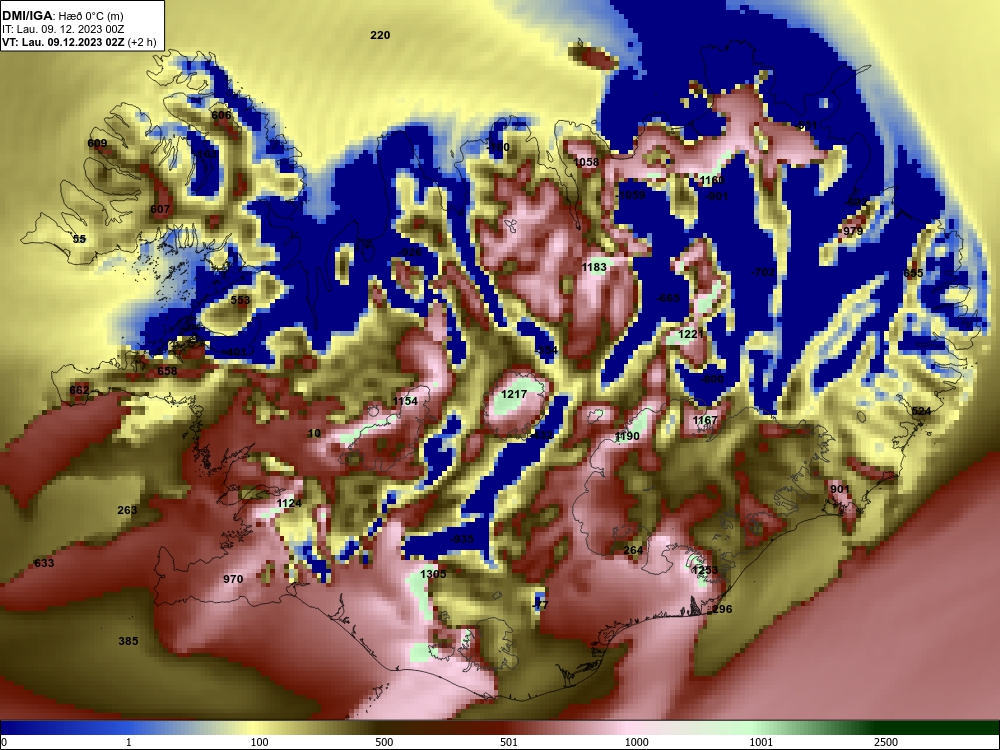Click the -935 value in the blue area
This screenshot has width=1000, height=750.
(x=462, y=540)
